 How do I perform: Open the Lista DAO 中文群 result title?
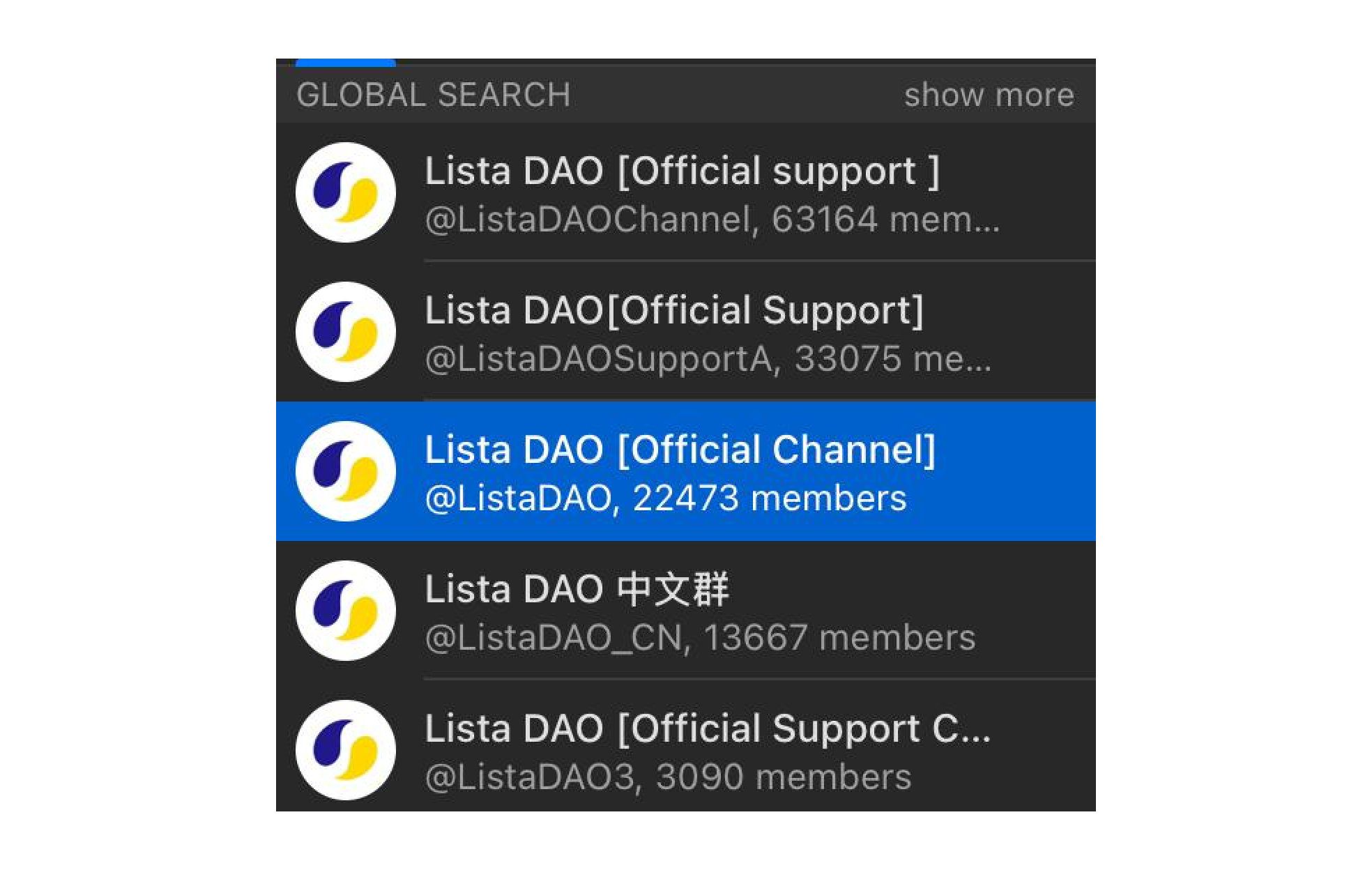[x=577, y=589]
